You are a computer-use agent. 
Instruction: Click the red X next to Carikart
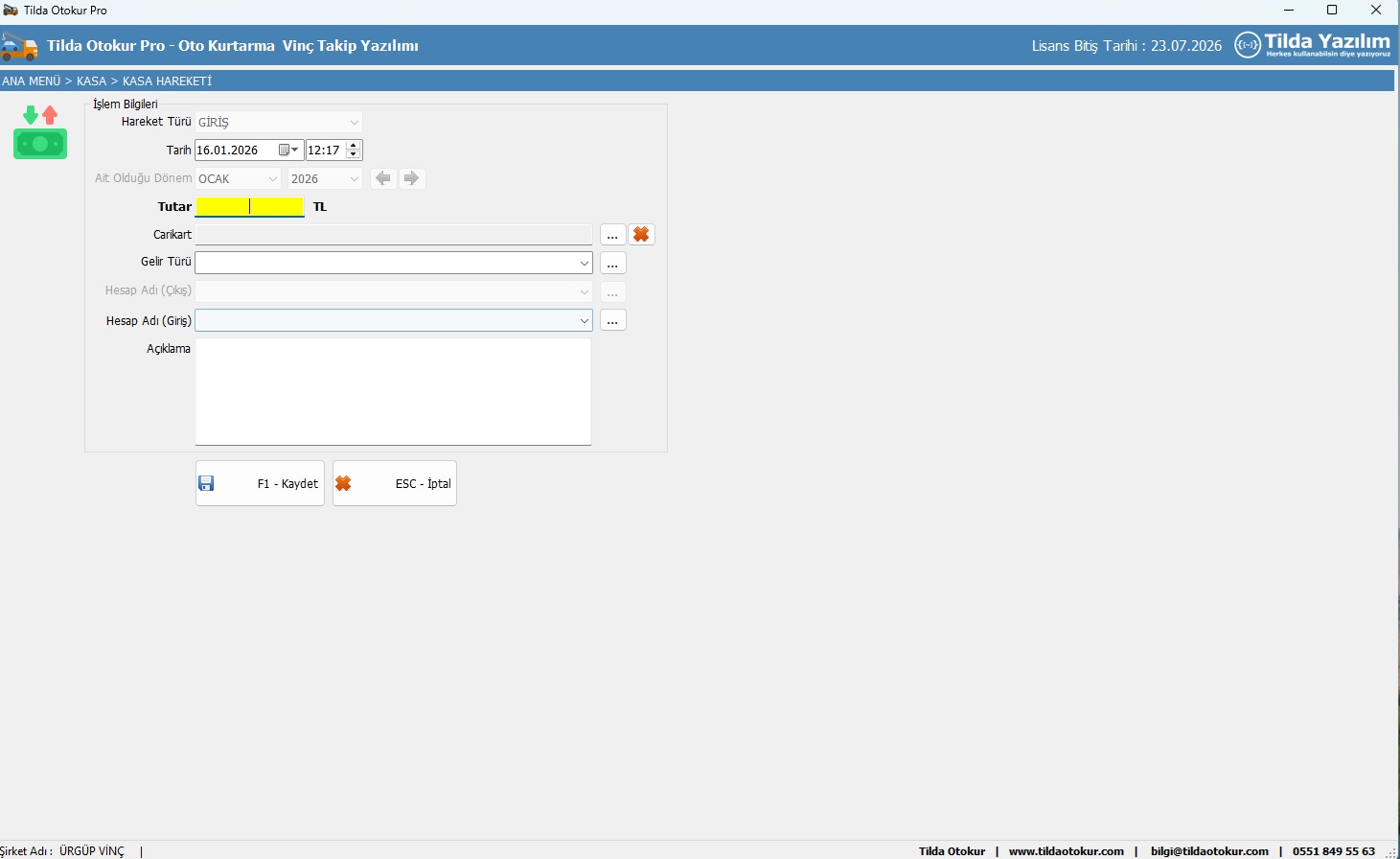point(641,235)
